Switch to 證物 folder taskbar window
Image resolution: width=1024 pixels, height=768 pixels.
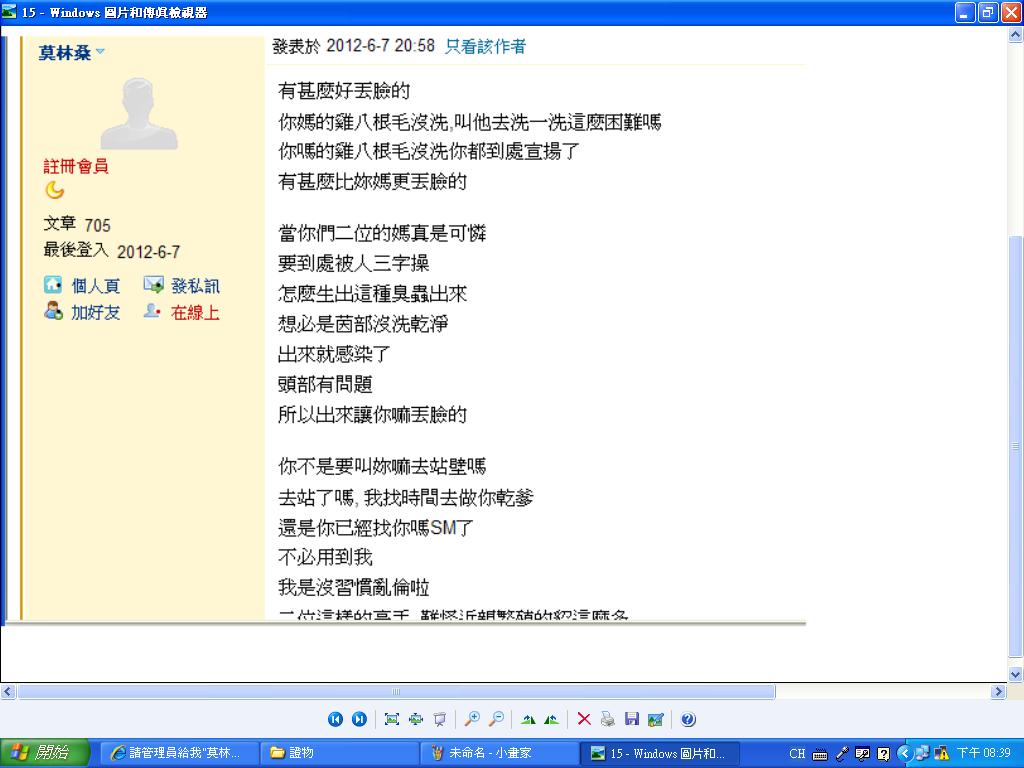pyautogui.click(x=340, y=753)
